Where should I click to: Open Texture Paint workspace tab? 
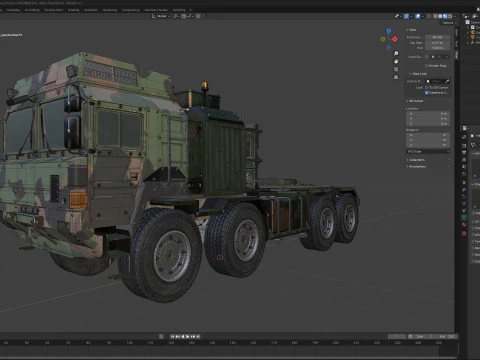pyautogui.click(x=54, y=10)
